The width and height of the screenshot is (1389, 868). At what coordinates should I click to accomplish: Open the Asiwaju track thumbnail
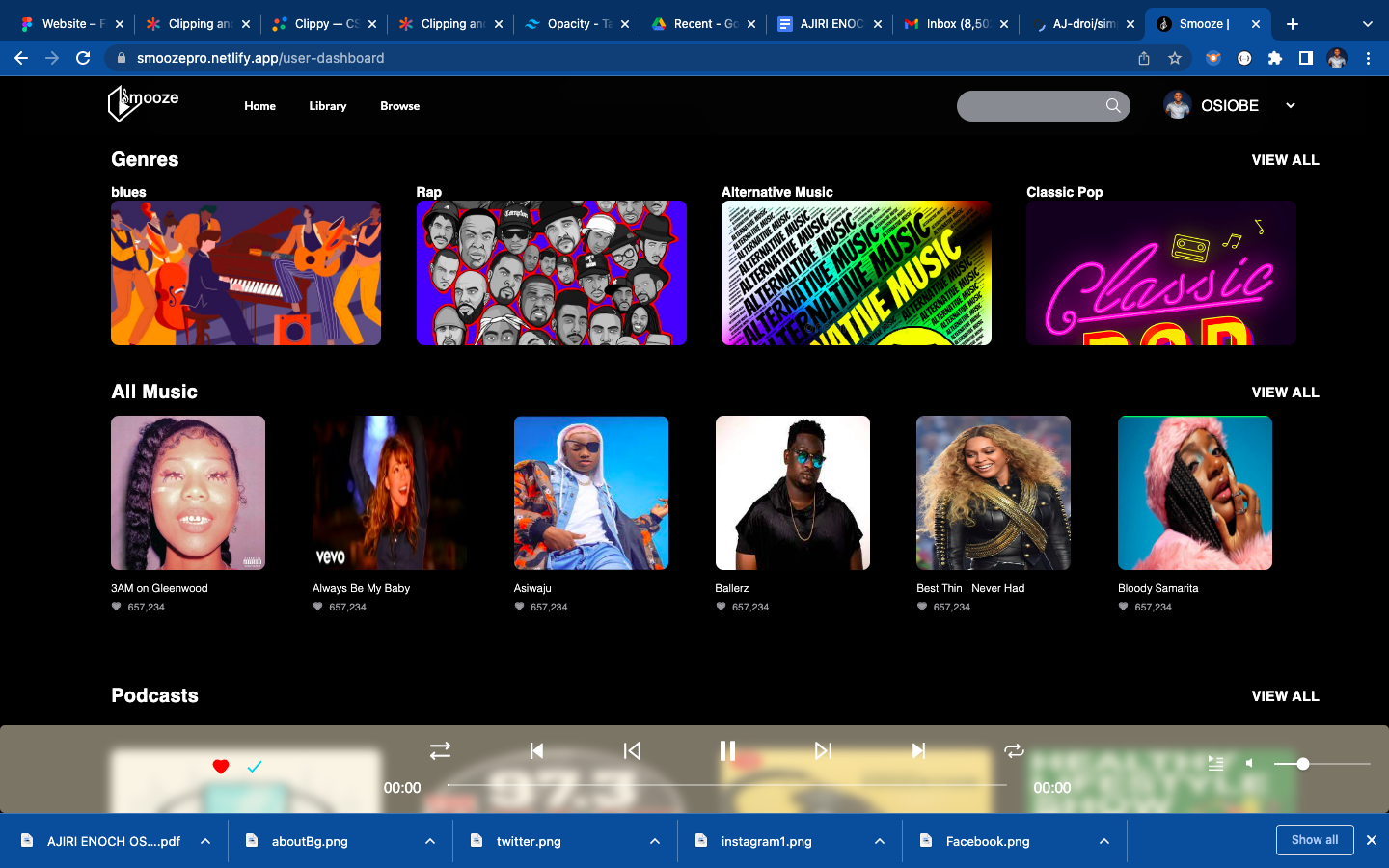[590, 493]
